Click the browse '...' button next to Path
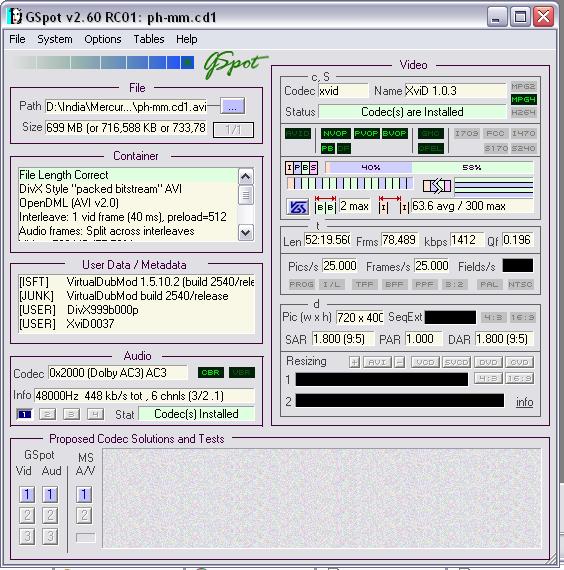 (x=233, y=107)
